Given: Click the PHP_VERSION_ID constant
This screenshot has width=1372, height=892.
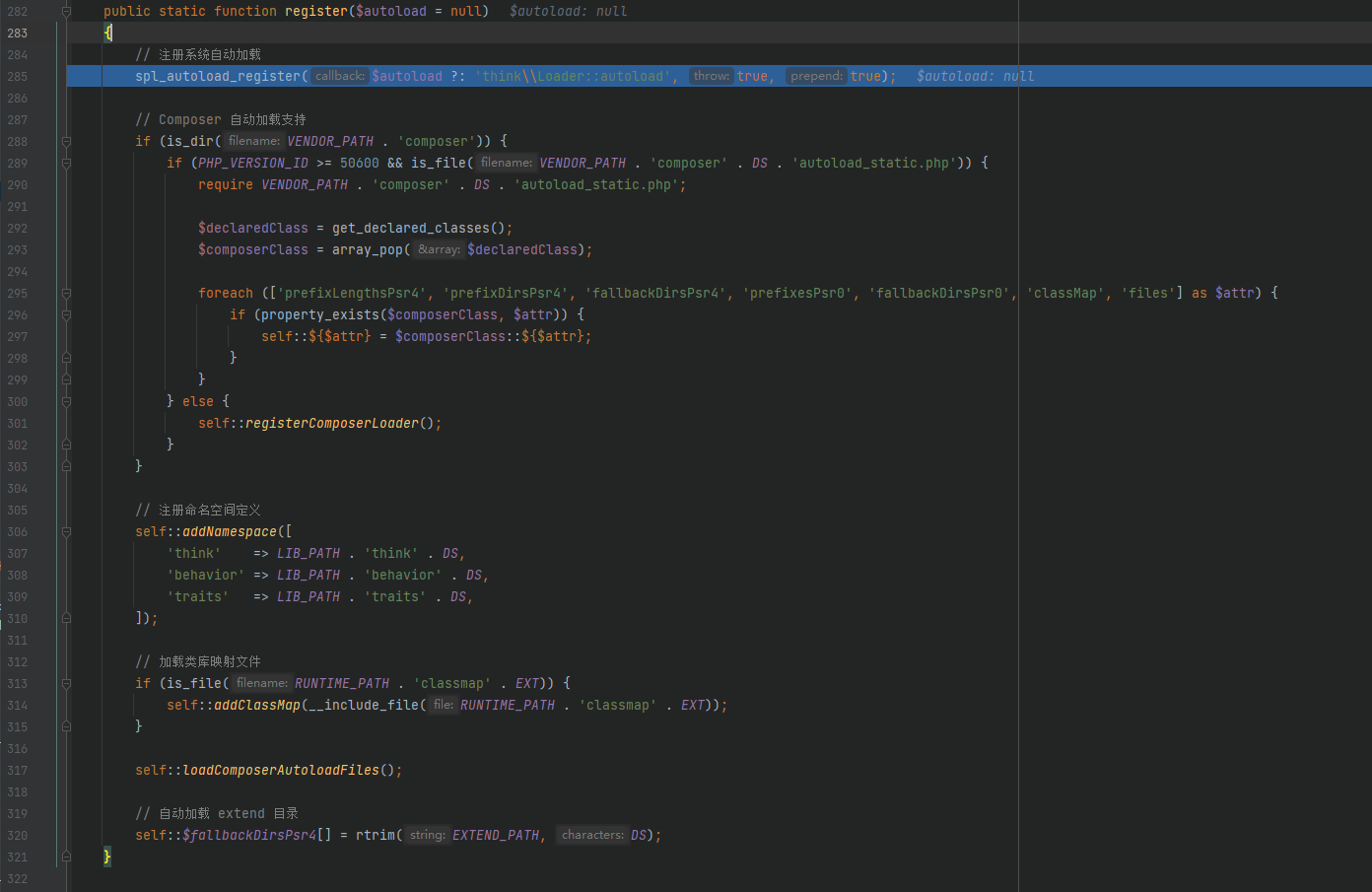Looking at the screenshot, I should 253,163.
